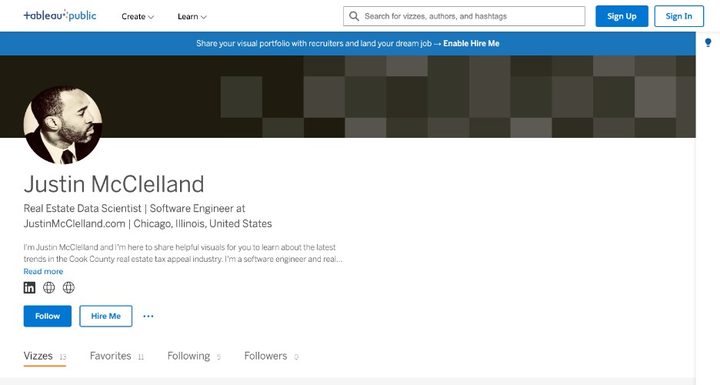Click the search magnifier icon

(354, 16)
